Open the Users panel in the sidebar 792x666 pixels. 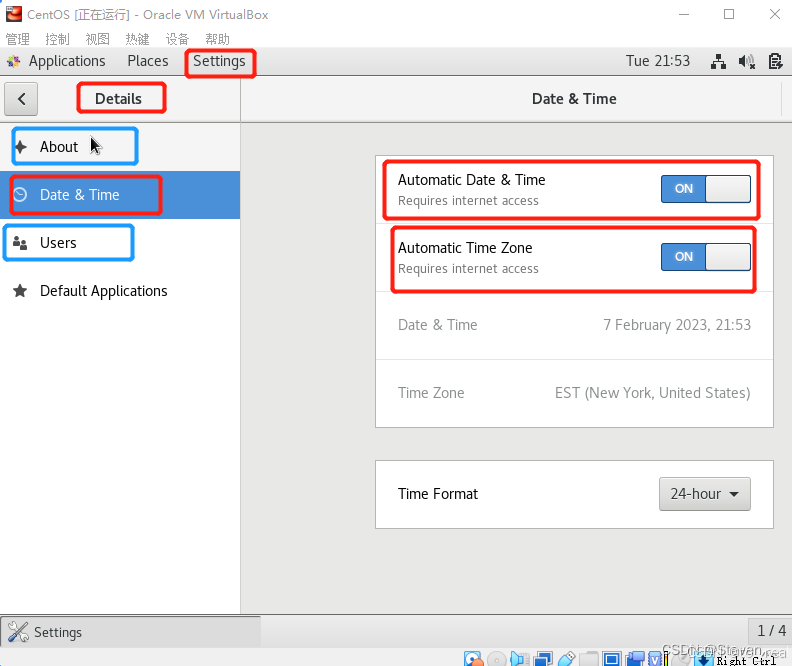click(120, 243)
